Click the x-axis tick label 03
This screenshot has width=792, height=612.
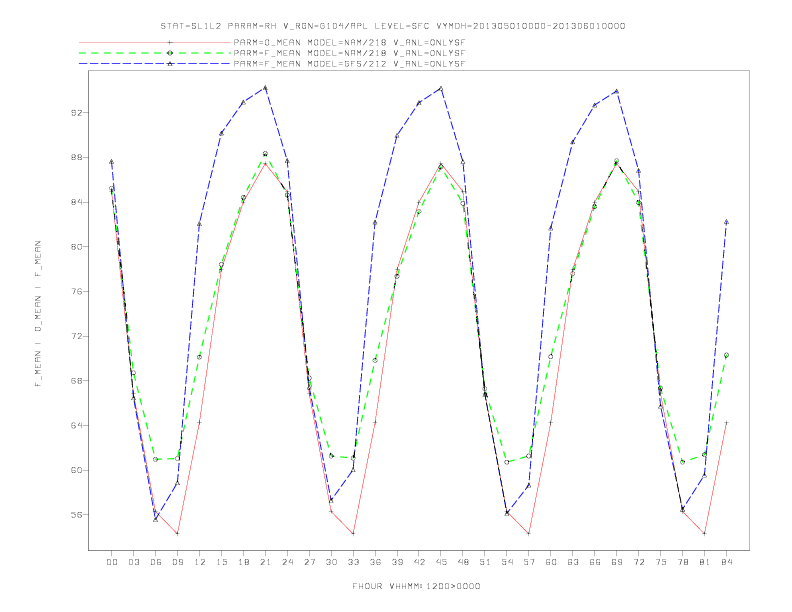click(x=134, y=562)
